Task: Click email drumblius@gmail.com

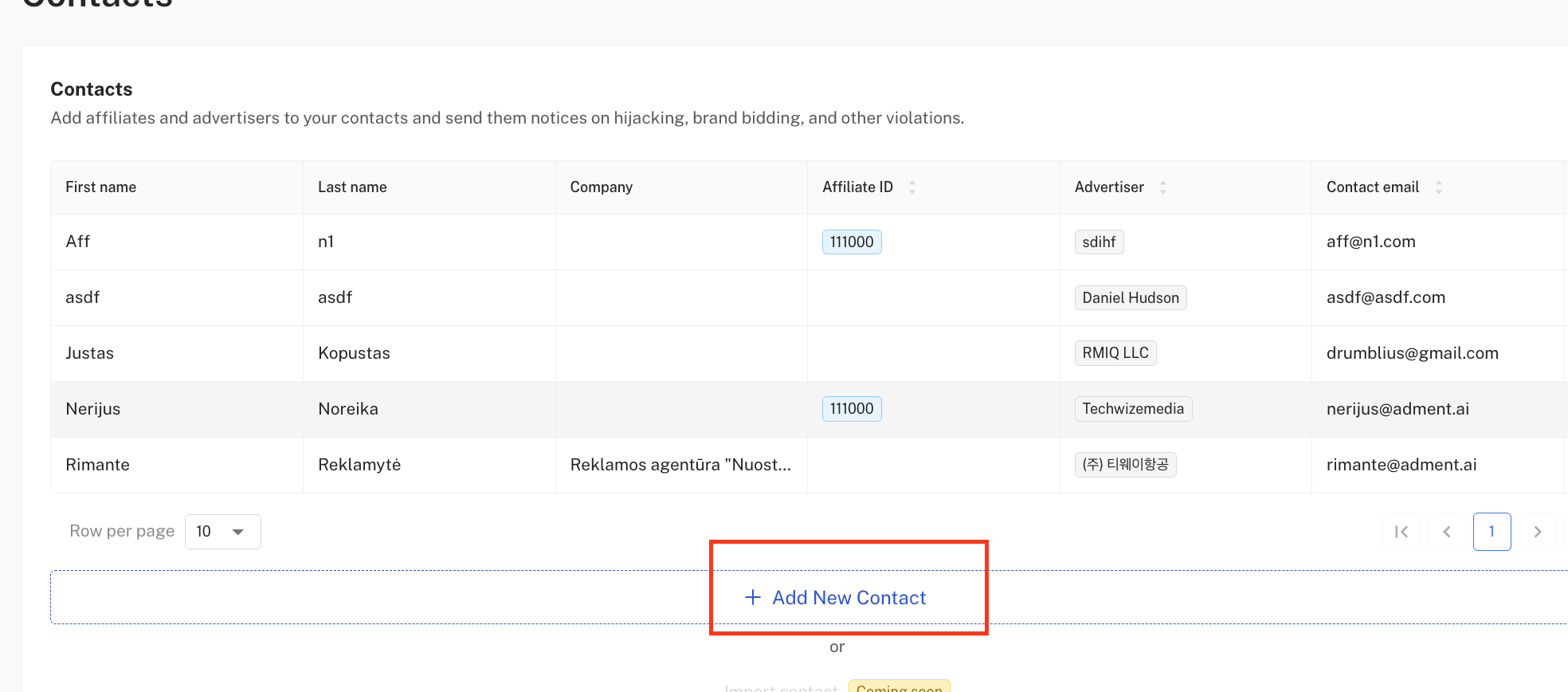Action: tap(1413, 353)
